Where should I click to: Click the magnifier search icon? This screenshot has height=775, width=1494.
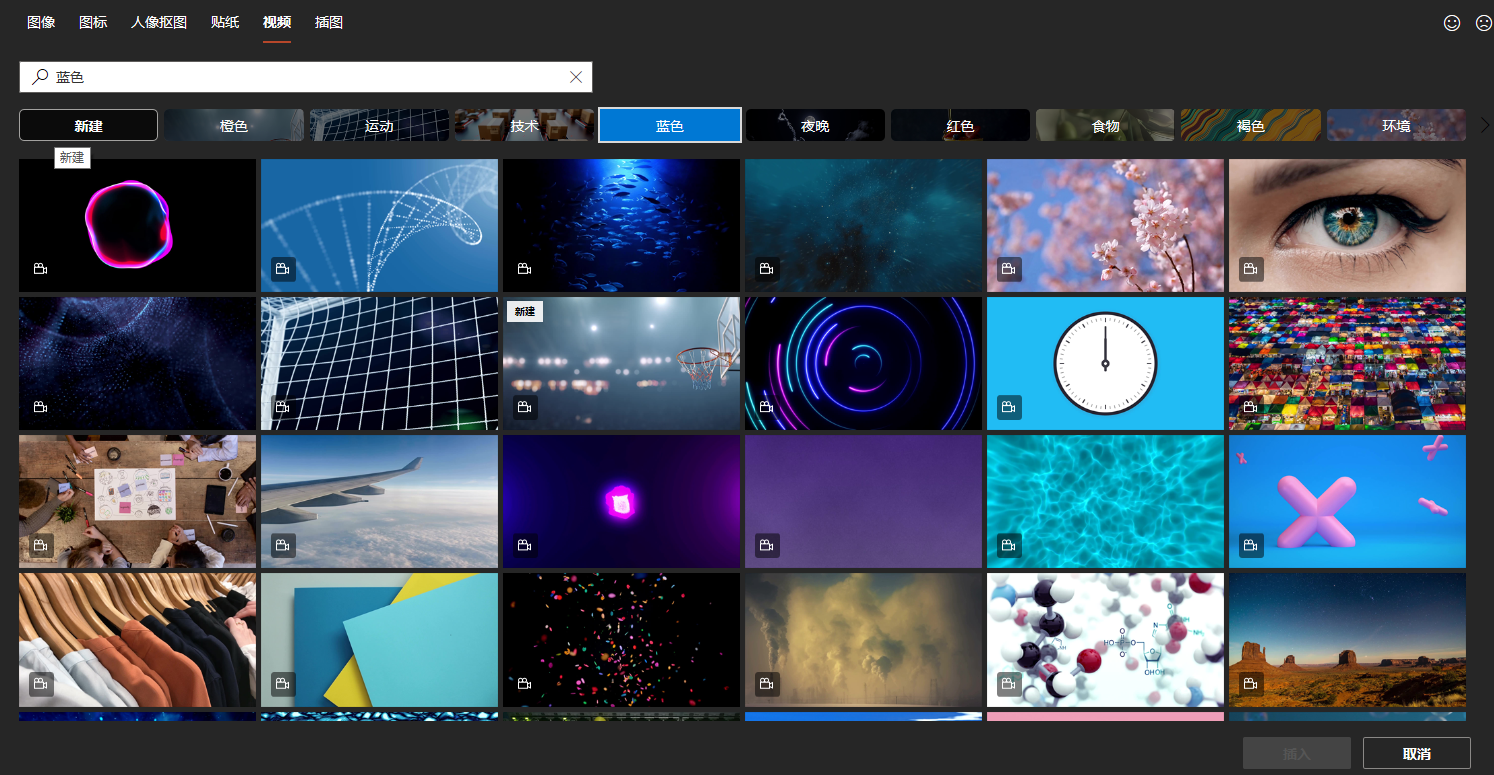coord(40,77)
